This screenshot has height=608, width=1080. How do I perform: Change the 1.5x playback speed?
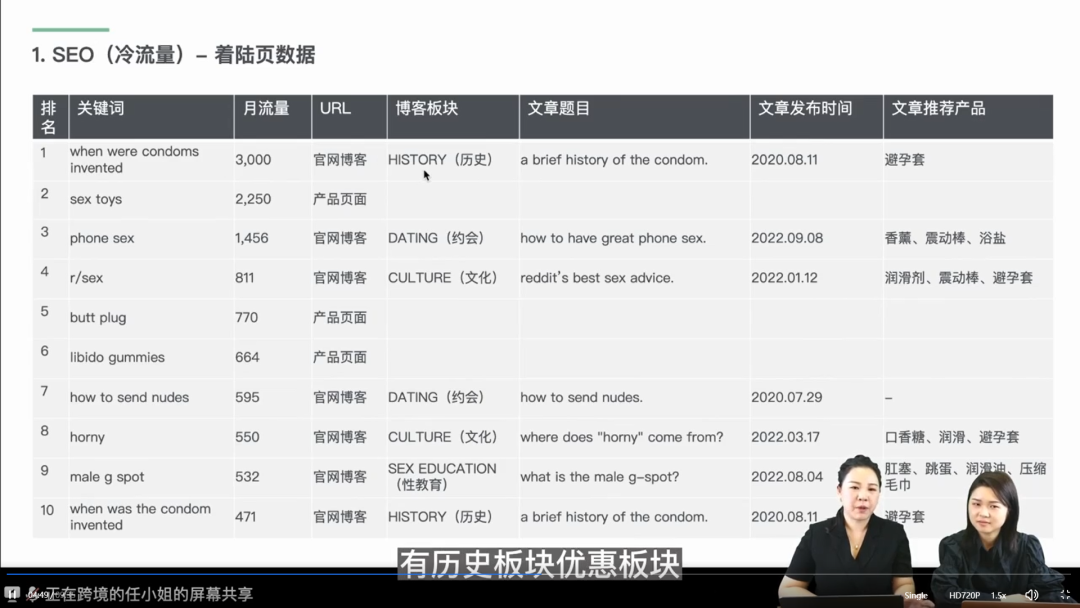click(x=999, y=596)
